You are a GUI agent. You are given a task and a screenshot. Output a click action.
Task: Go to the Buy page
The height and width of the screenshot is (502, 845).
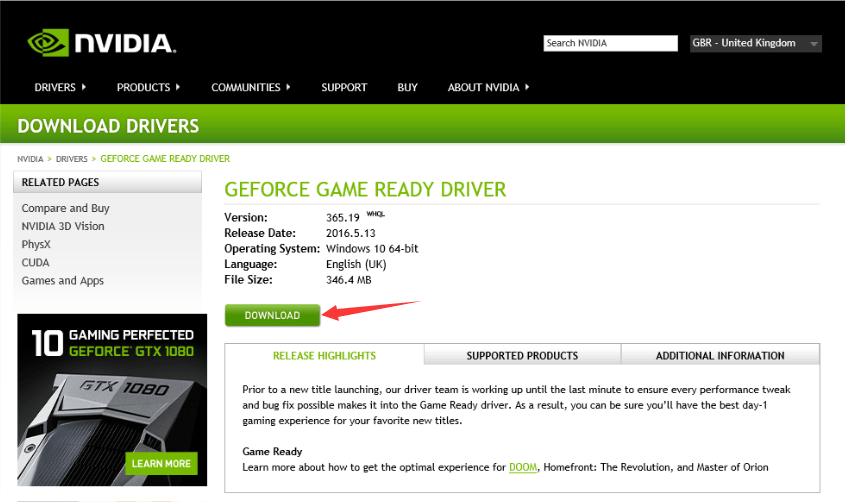(407, 88)
